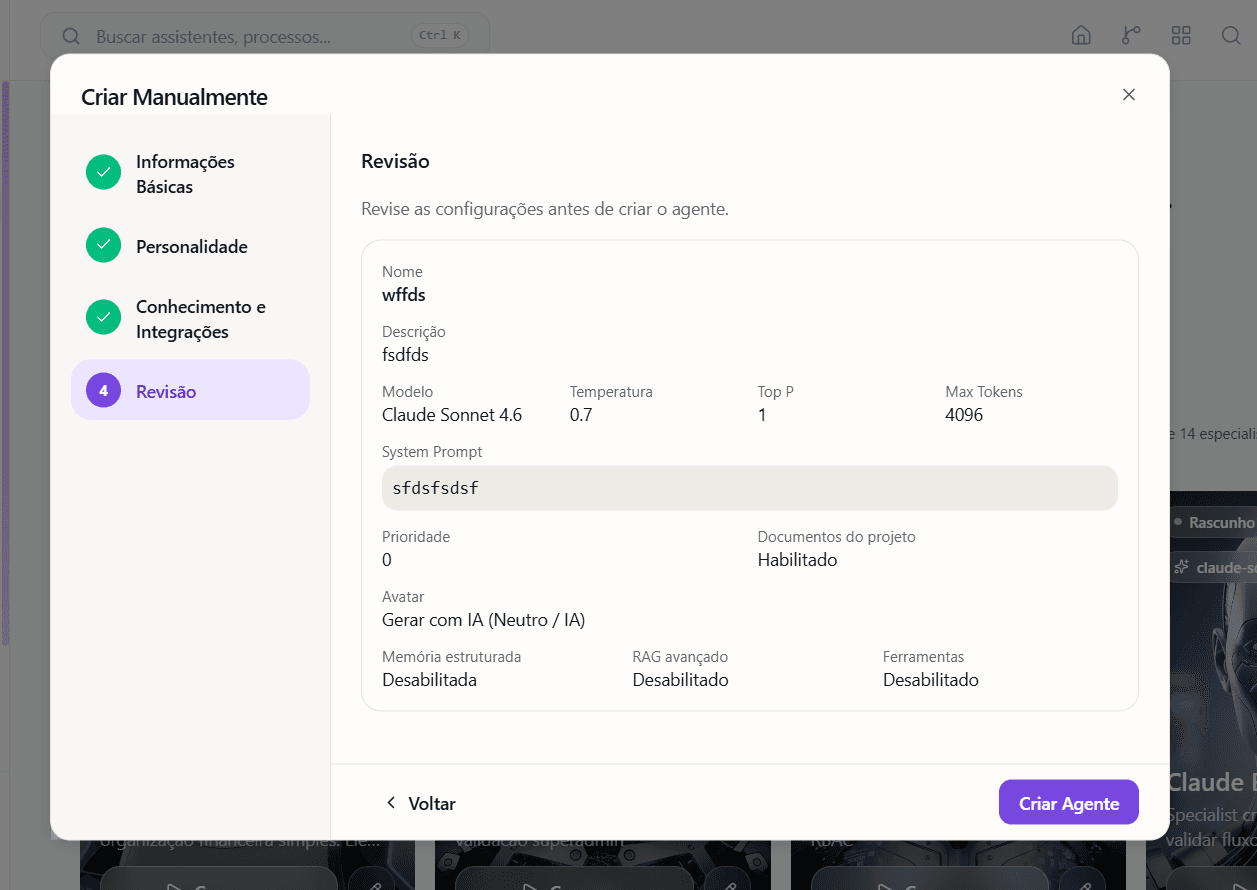The image size is (1257, 890).
Task: Click the step 4 number badge
Action: [x=103, y=391]
